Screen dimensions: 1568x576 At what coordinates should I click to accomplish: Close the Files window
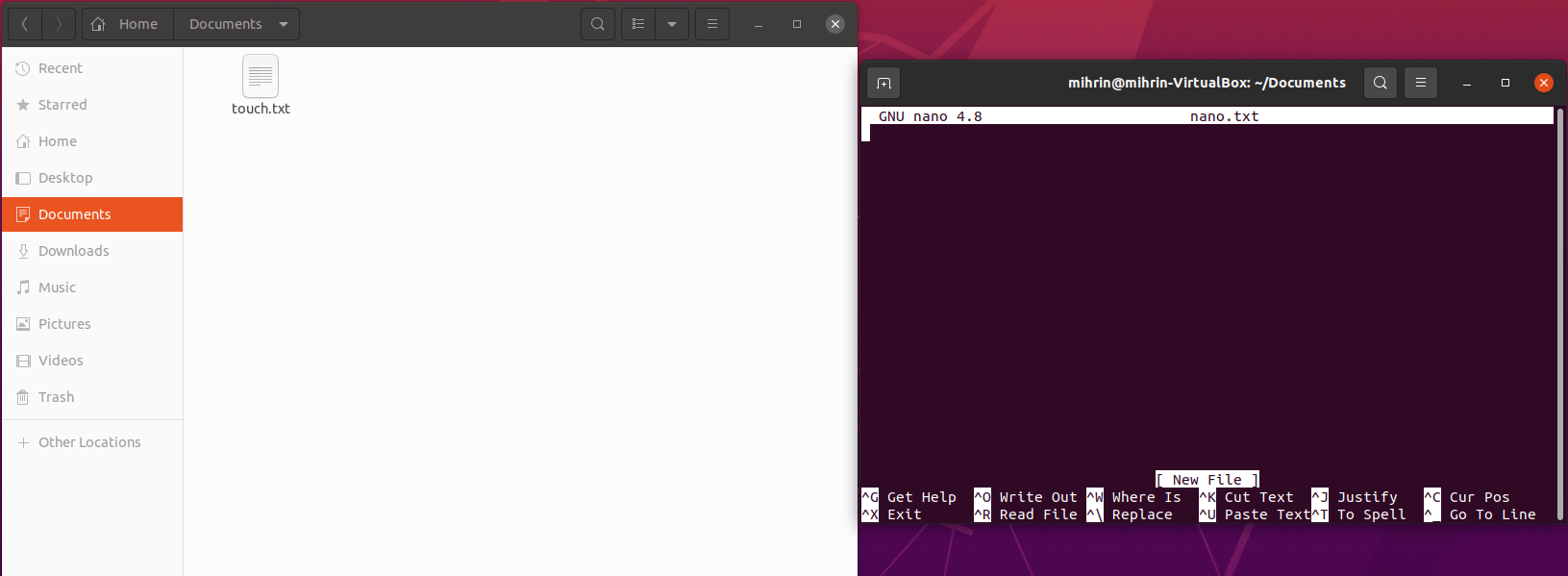coord(835,24)
